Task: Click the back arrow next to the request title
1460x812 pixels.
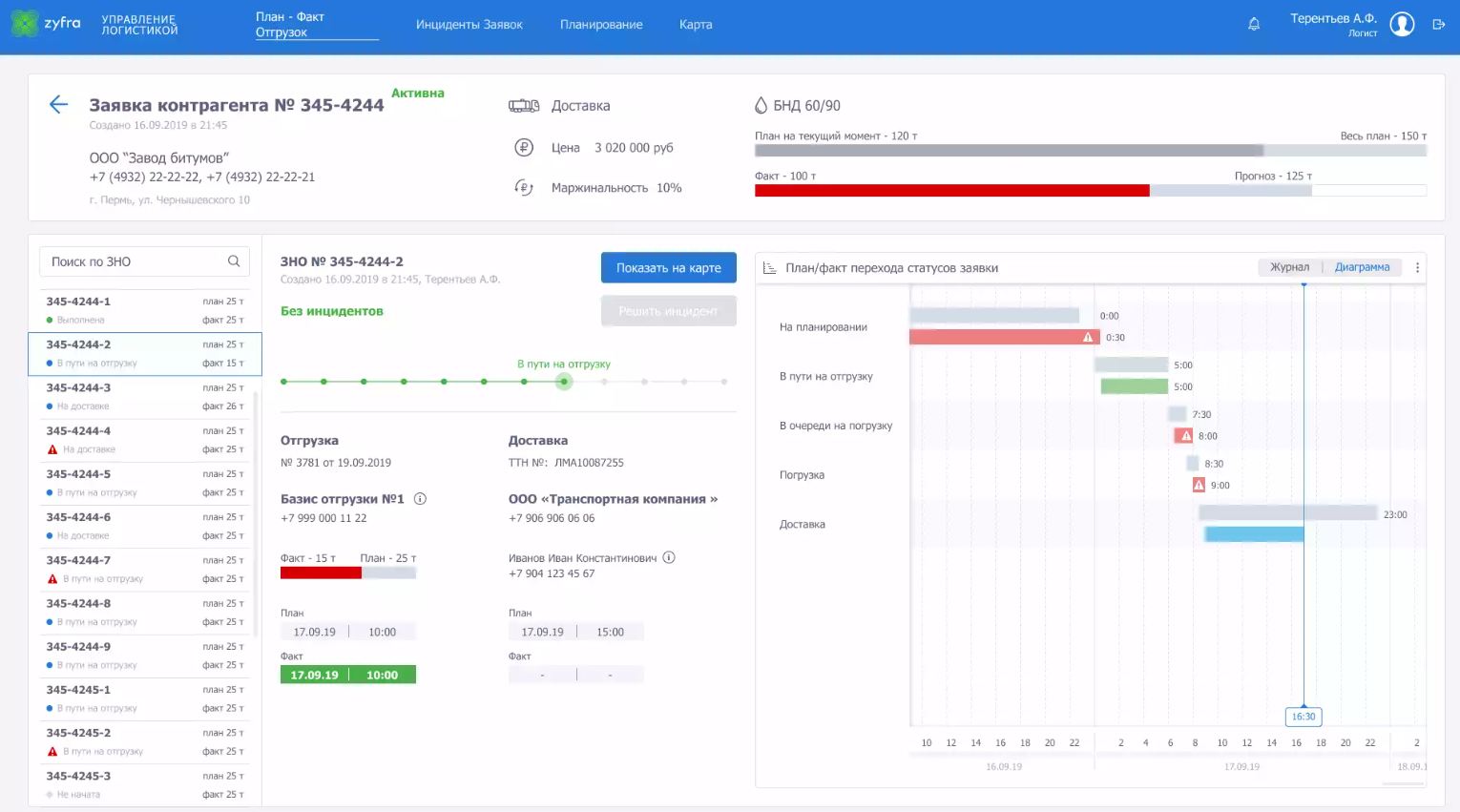Action: [x=58, y=105]
